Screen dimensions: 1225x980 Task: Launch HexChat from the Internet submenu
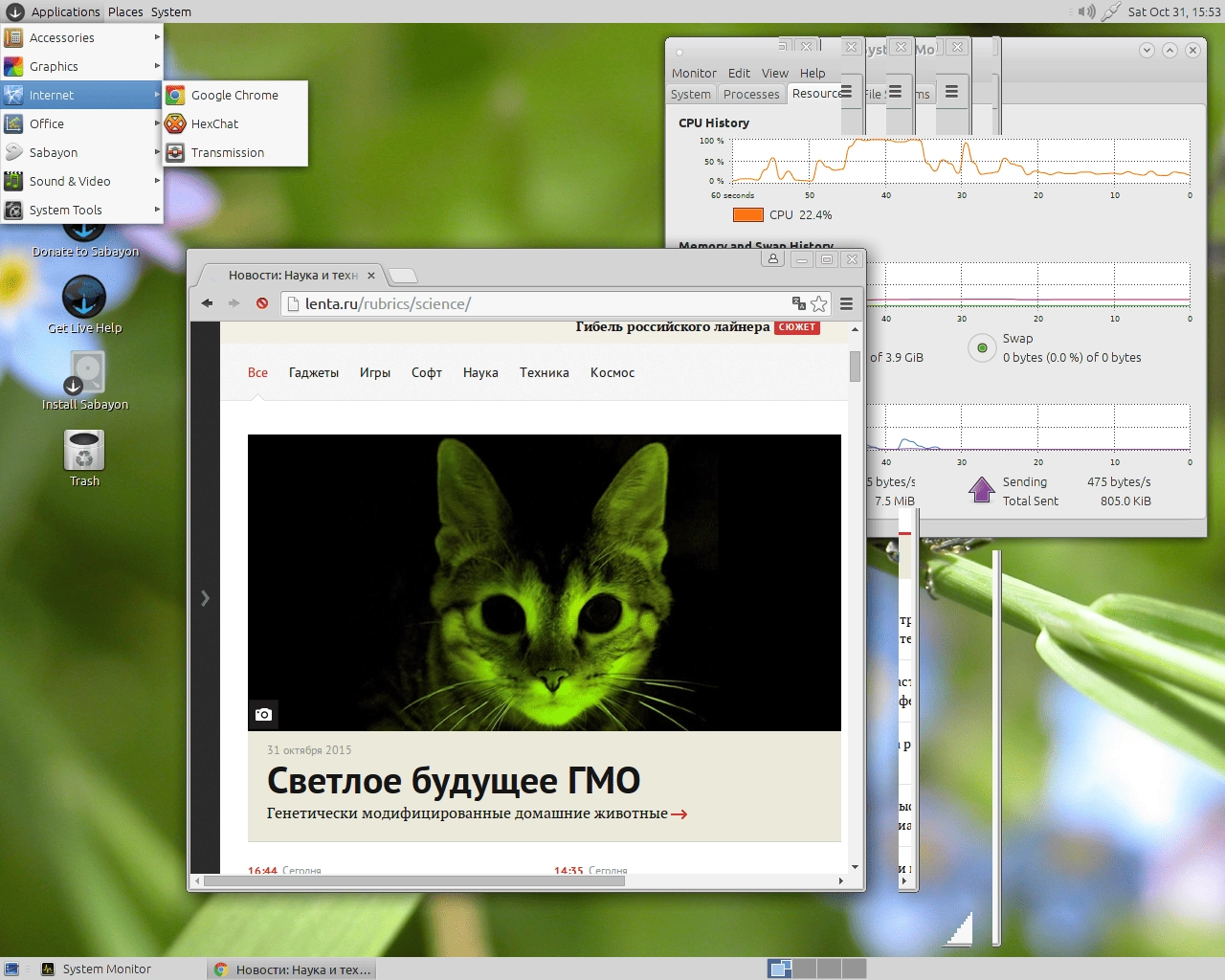235,123
